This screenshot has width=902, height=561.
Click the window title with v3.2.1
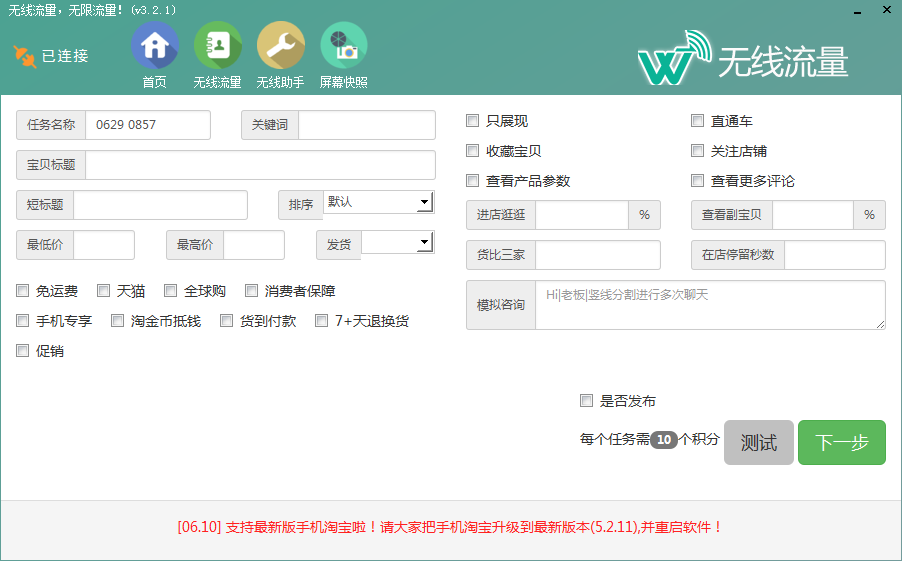click(92, 10)
